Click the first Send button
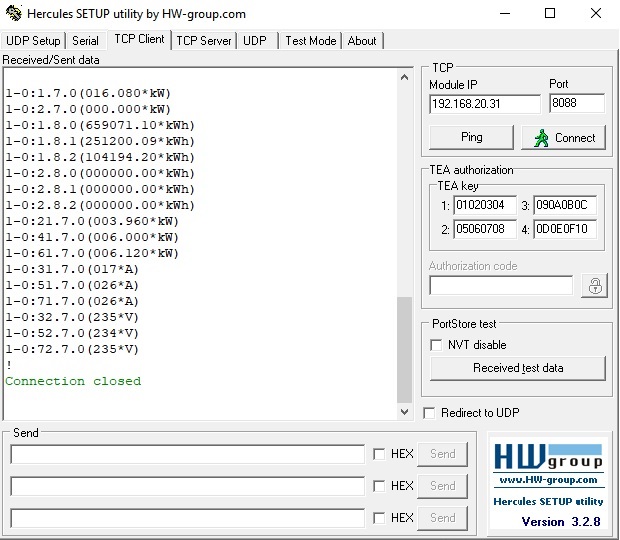The image size is (620, 540). (442, 454)
